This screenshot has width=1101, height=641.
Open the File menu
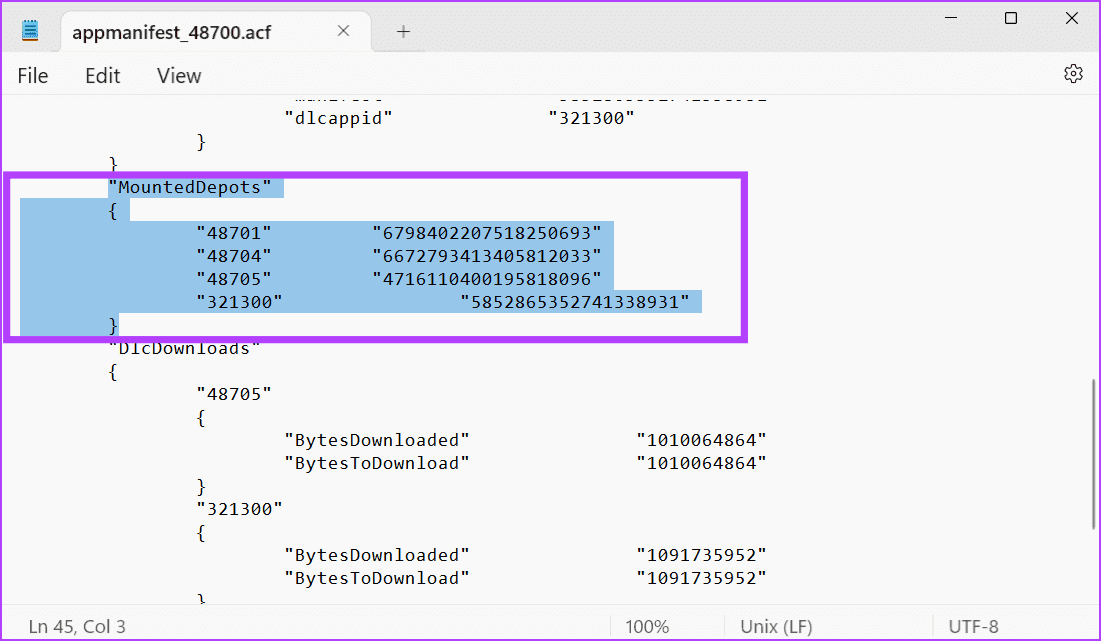pyautogui.click(x=33, y=76)
